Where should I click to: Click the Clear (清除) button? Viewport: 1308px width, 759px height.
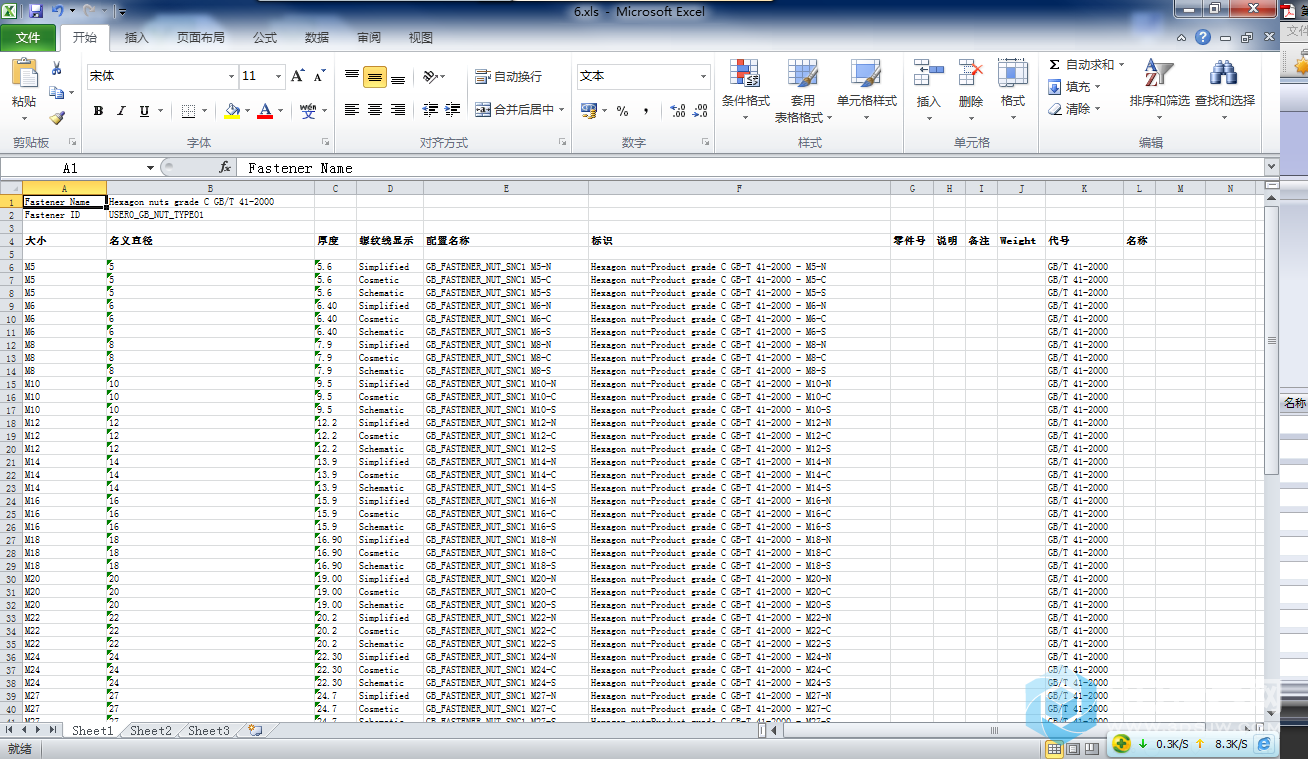(1074, 109)
